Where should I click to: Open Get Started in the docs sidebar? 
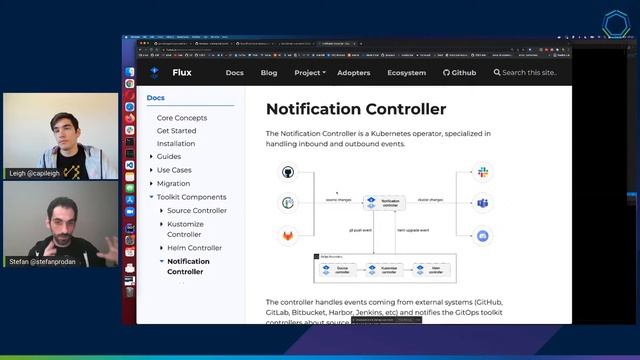tap(176, 131)
